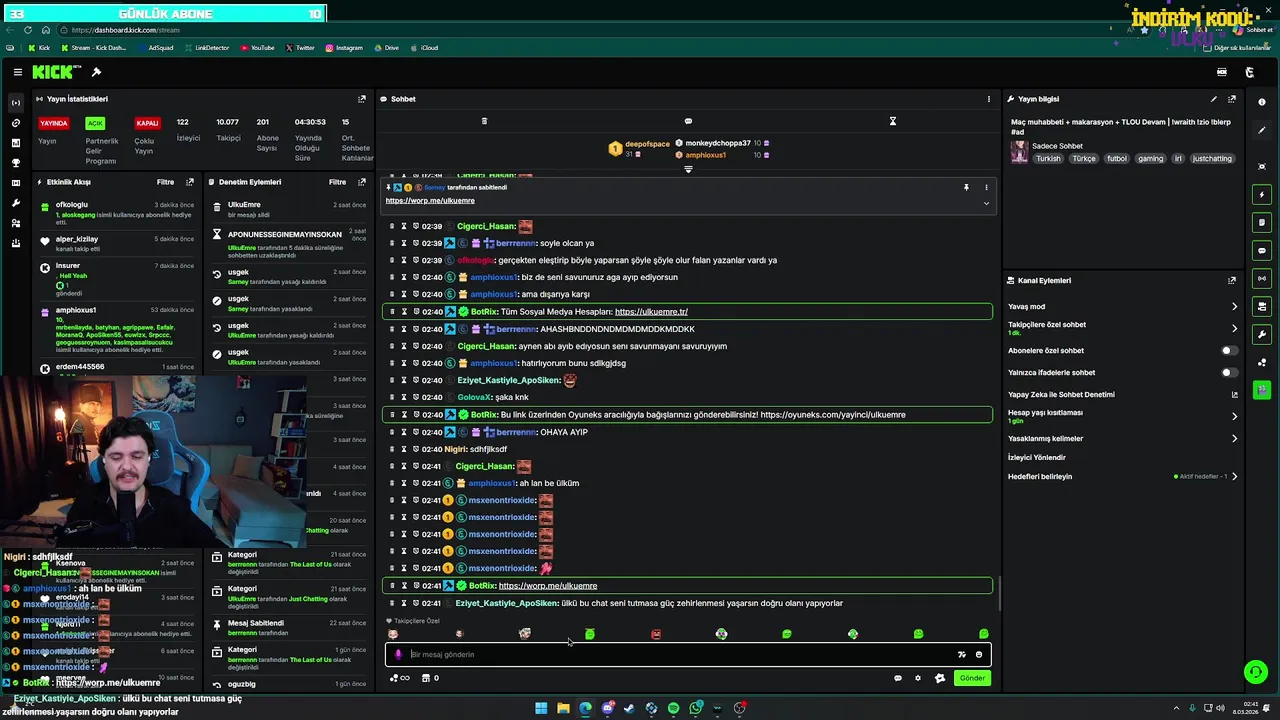Pop out the Kanal Eylemleri panel
Screen dimensions: 1280x720
[x=1232, y=281]
